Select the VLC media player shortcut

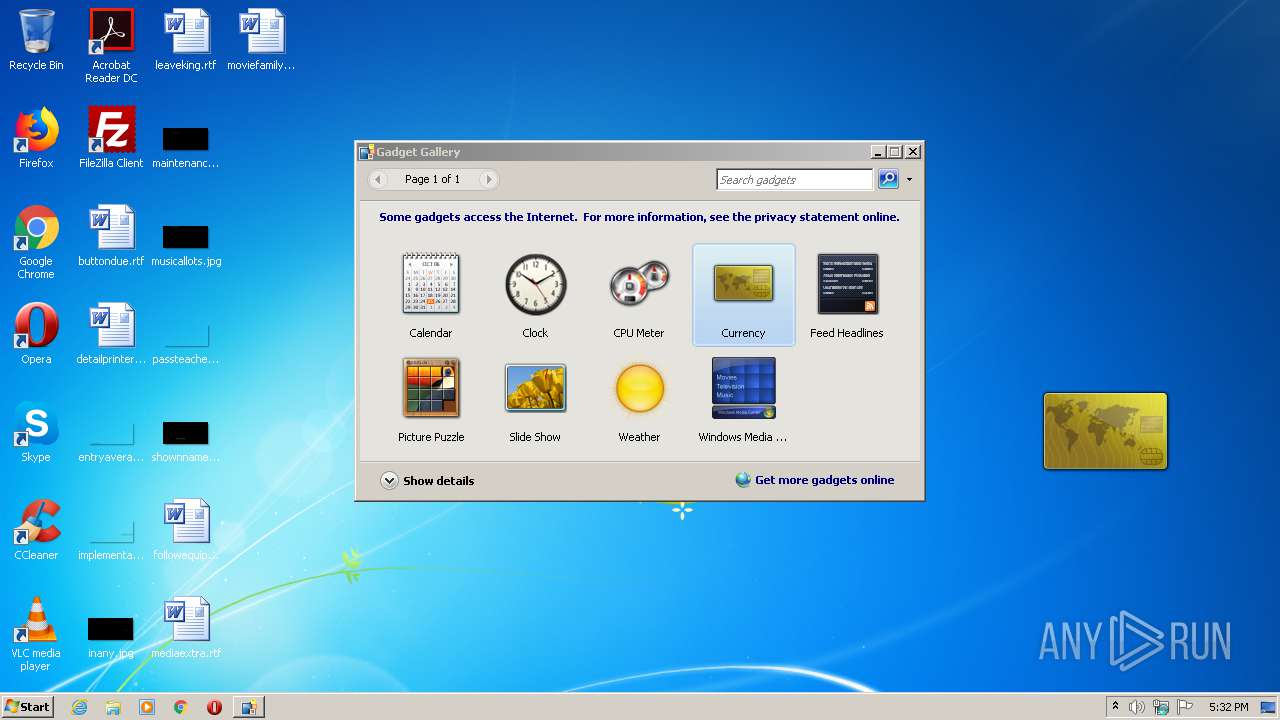tap(36, 634)
